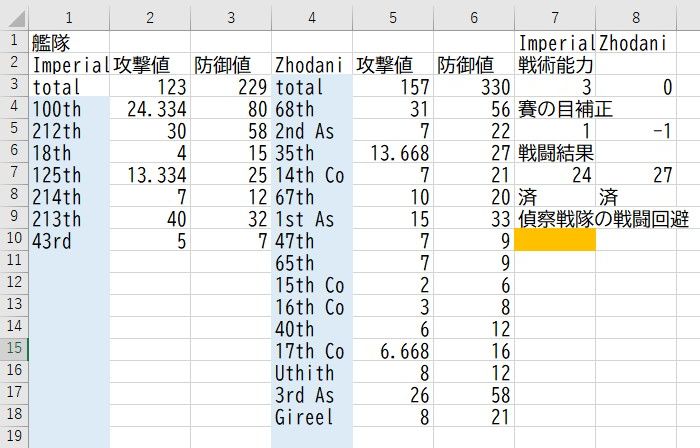Click the value 24.334
The height and width of the screenshot is (448, 700).
pos(150,108)
